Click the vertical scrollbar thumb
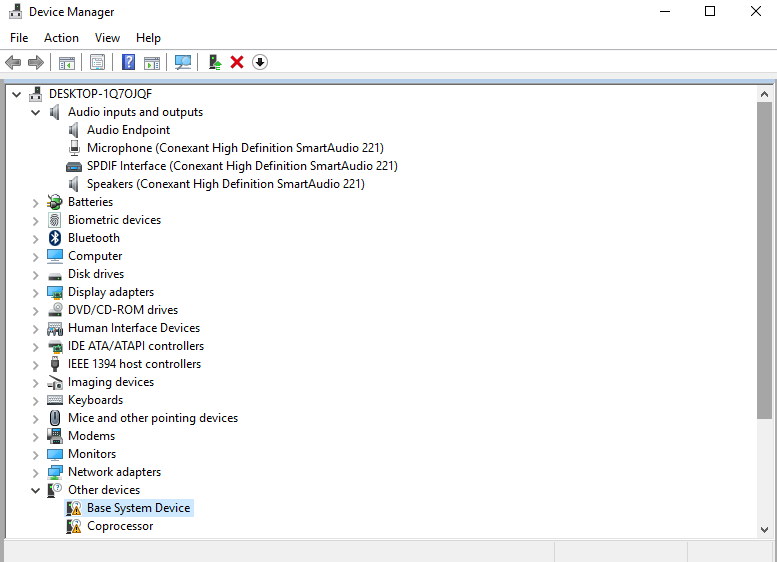777x562 pixels. tap(764, 261)
